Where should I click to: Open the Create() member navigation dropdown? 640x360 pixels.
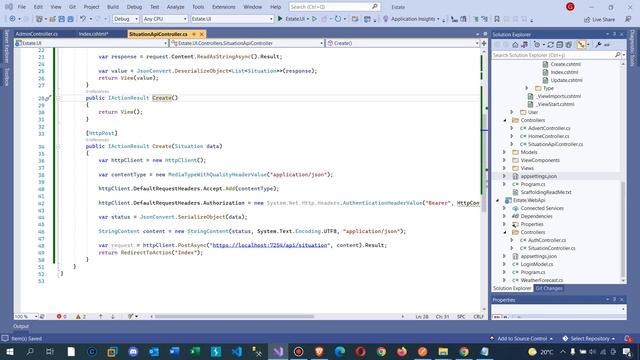pyautogui.click(x=403, y=43)
